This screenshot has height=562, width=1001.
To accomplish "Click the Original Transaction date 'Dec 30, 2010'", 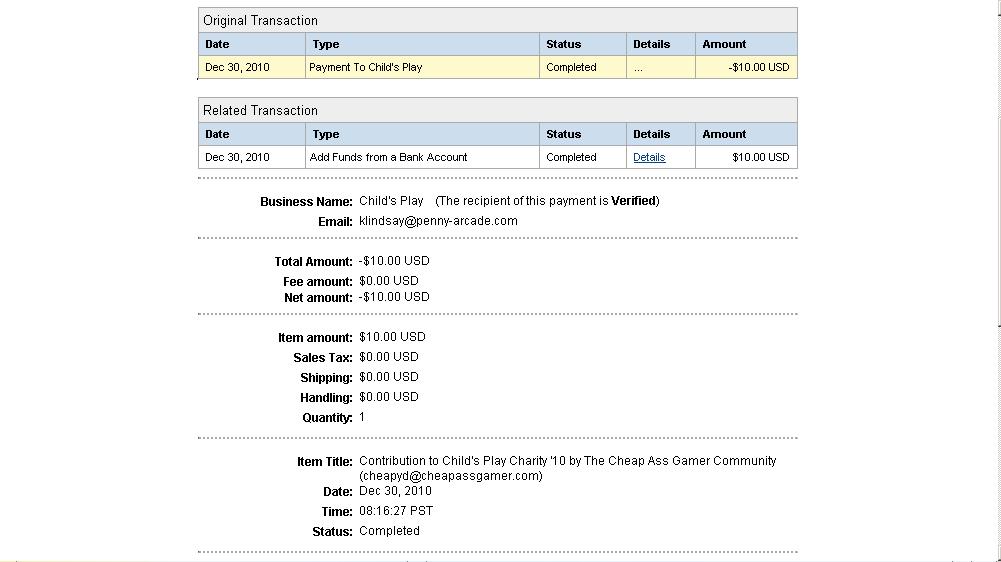I will (237, 67).
